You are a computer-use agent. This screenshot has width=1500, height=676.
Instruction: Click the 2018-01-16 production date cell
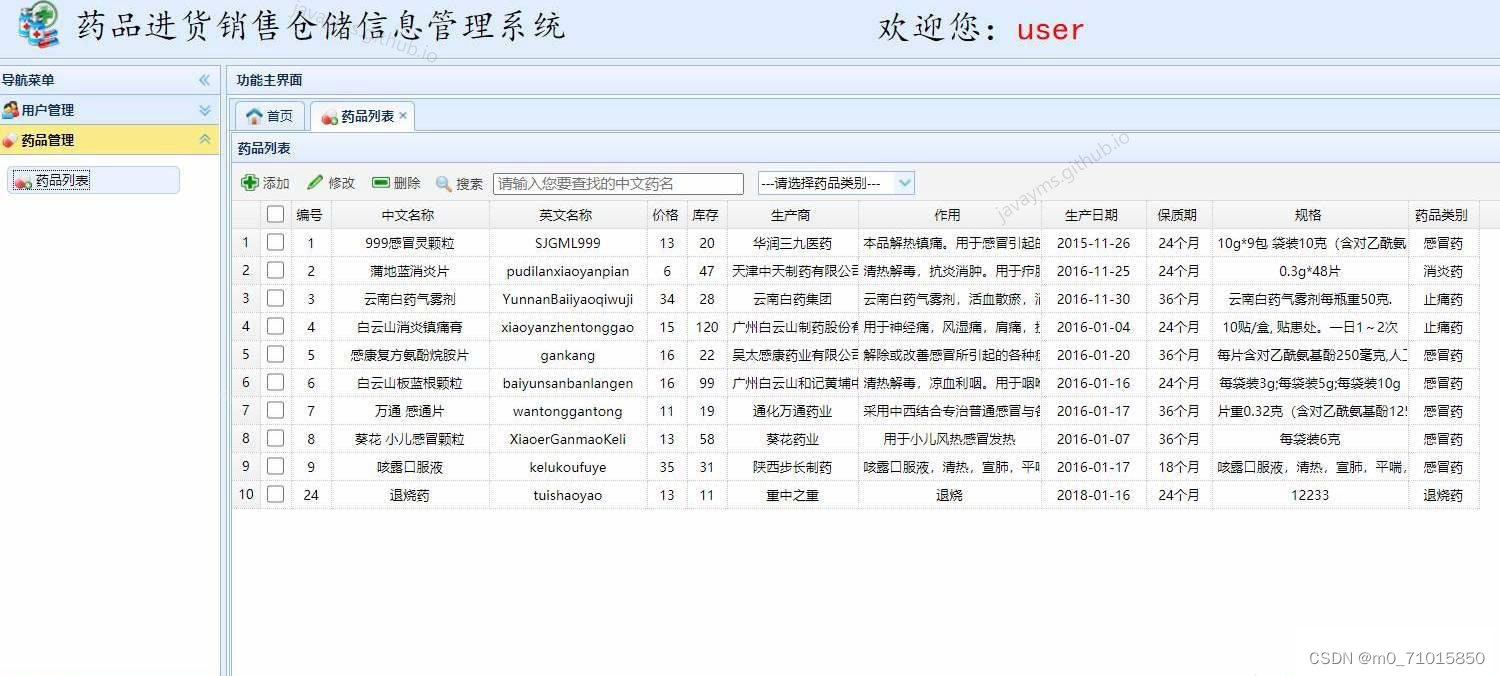(1093, 495)
